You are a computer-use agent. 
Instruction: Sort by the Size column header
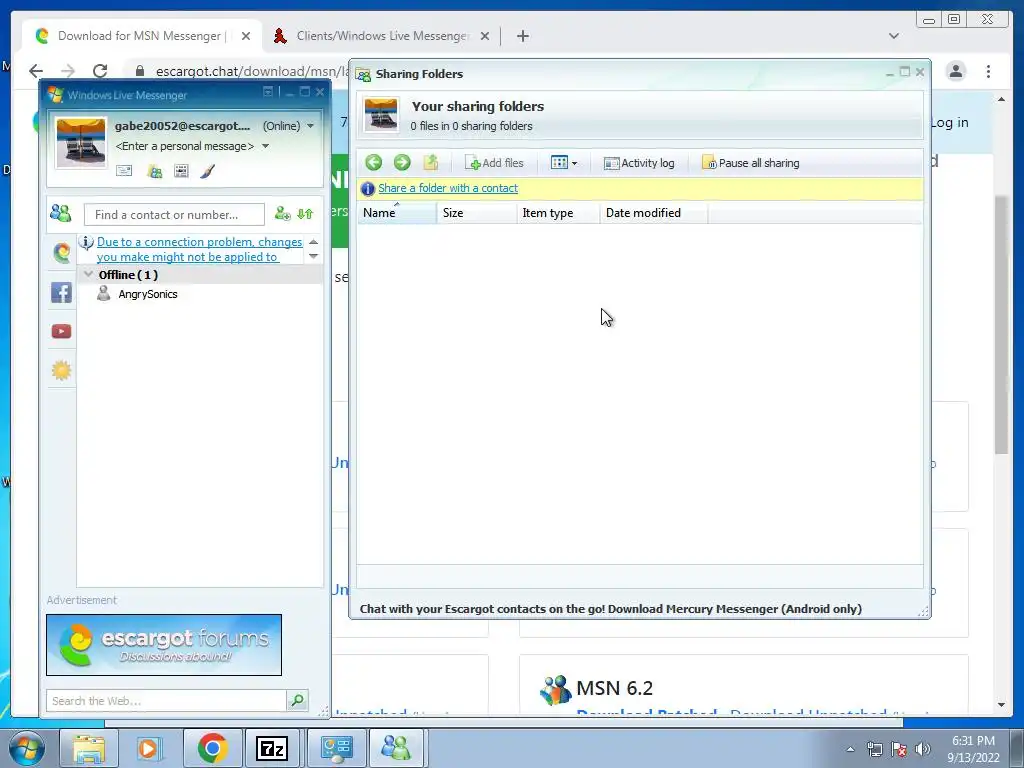476,213
